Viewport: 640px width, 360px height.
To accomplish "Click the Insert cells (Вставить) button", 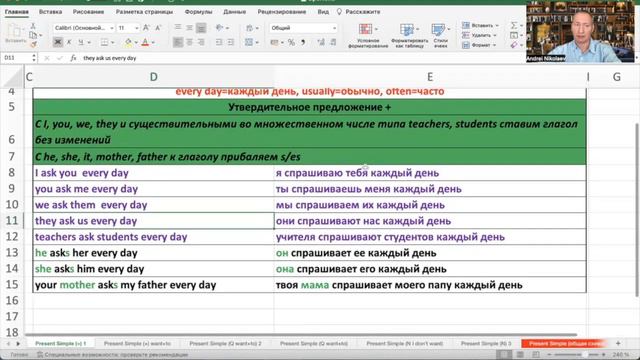I will click(480, 25).
